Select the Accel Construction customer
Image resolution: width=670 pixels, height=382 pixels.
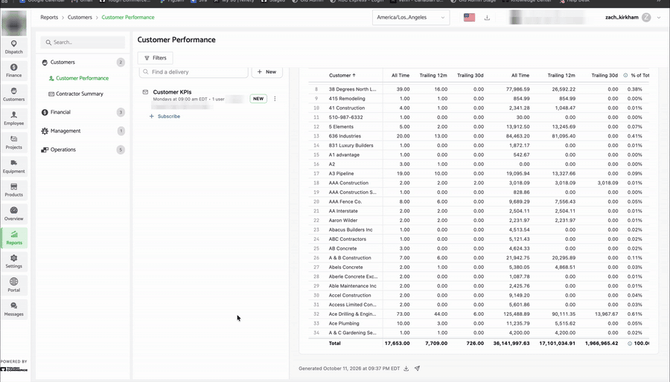350,295
